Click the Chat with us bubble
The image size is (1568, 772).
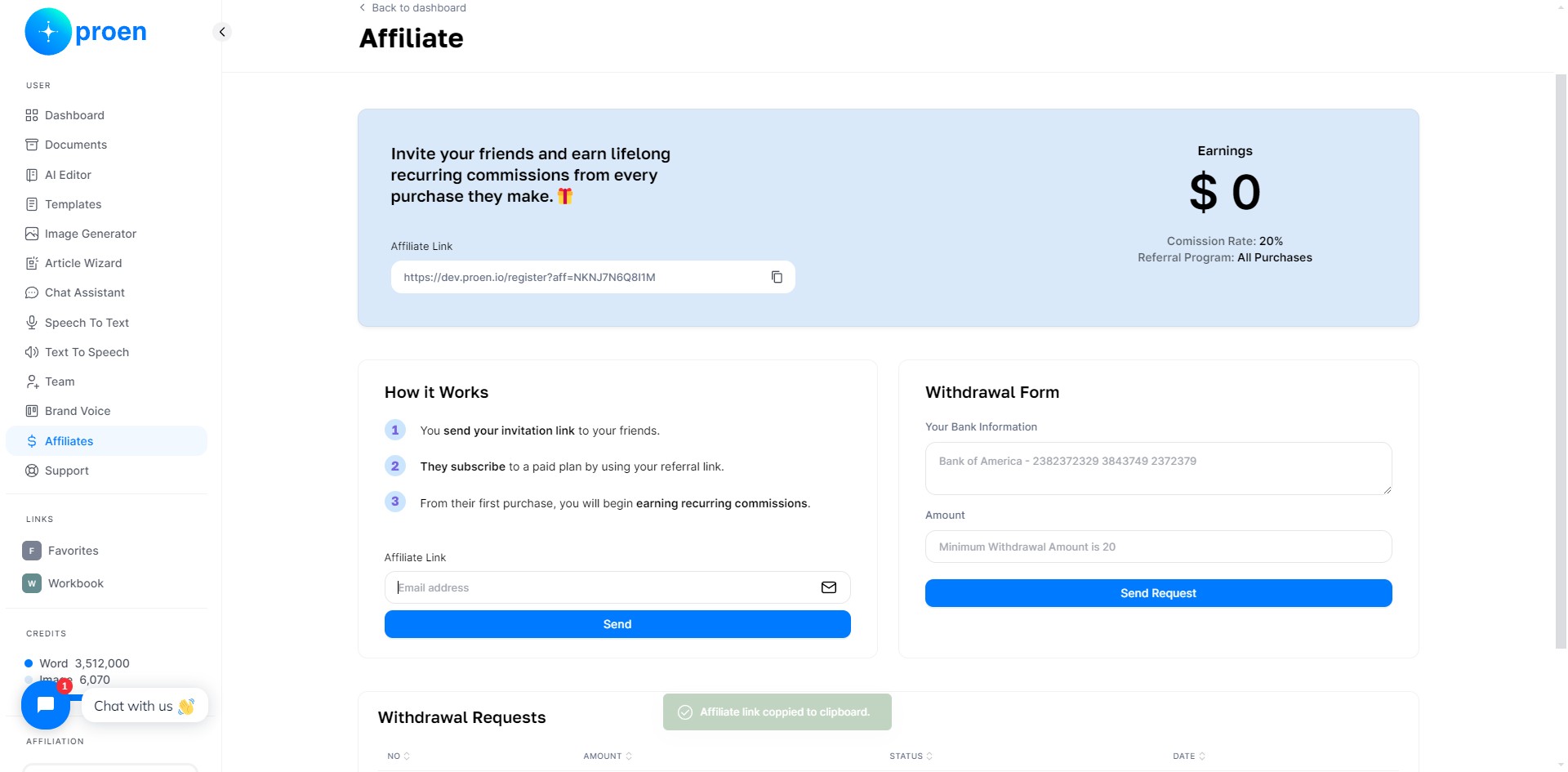(x=145, y=706)
